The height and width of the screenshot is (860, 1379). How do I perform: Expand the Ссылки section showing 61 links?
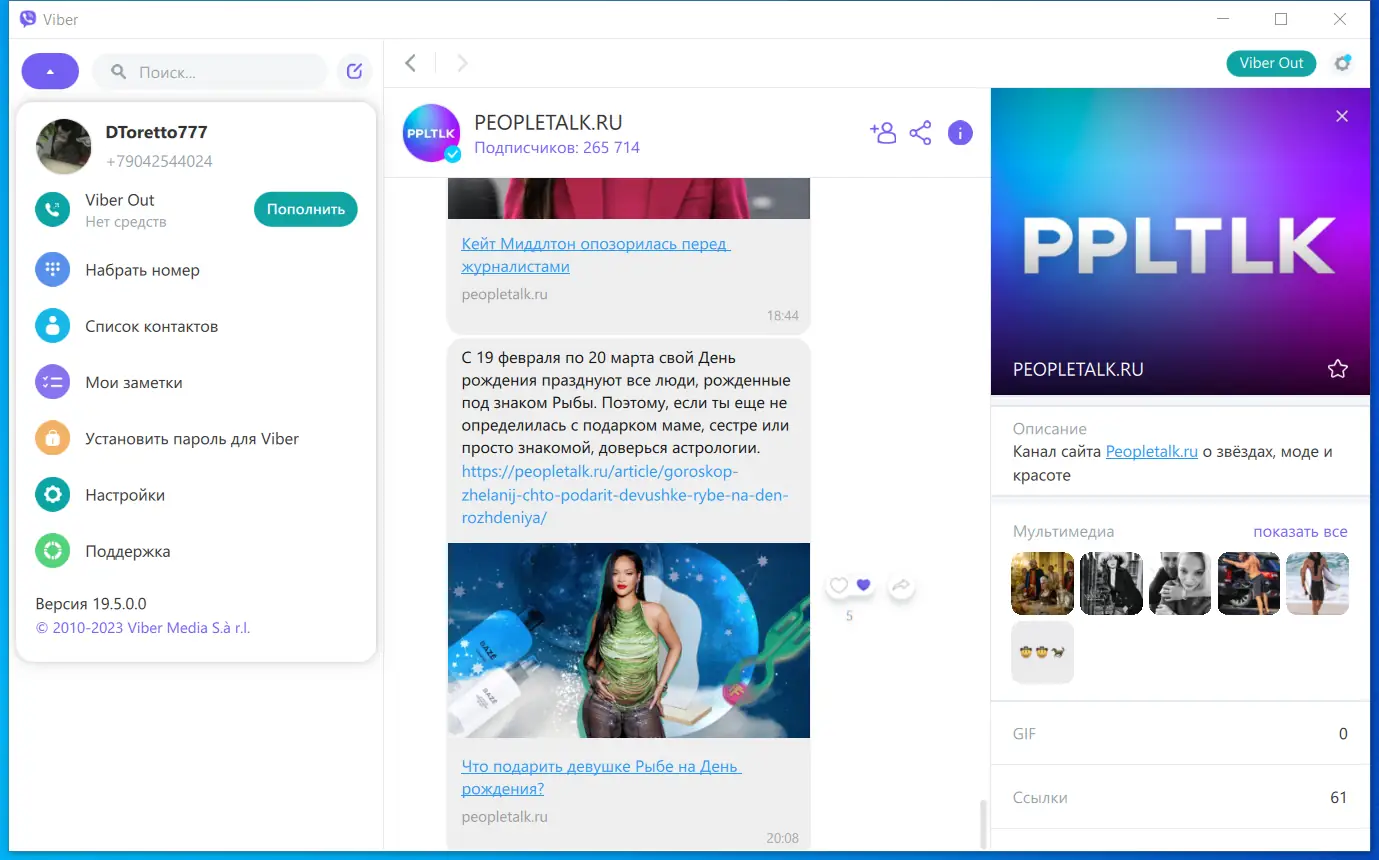[1179, 797]
